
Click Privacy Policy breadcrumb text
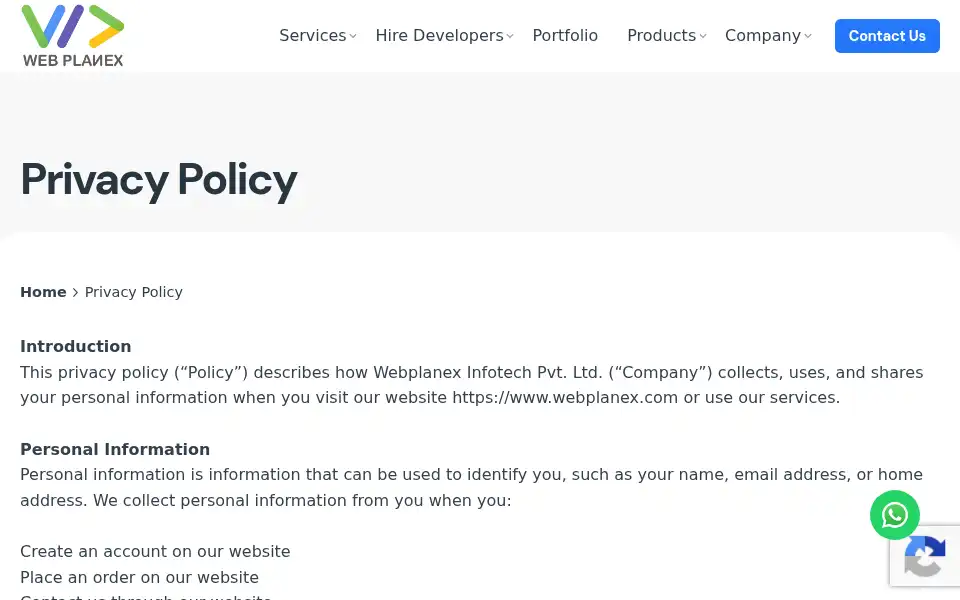coord(133,292)
